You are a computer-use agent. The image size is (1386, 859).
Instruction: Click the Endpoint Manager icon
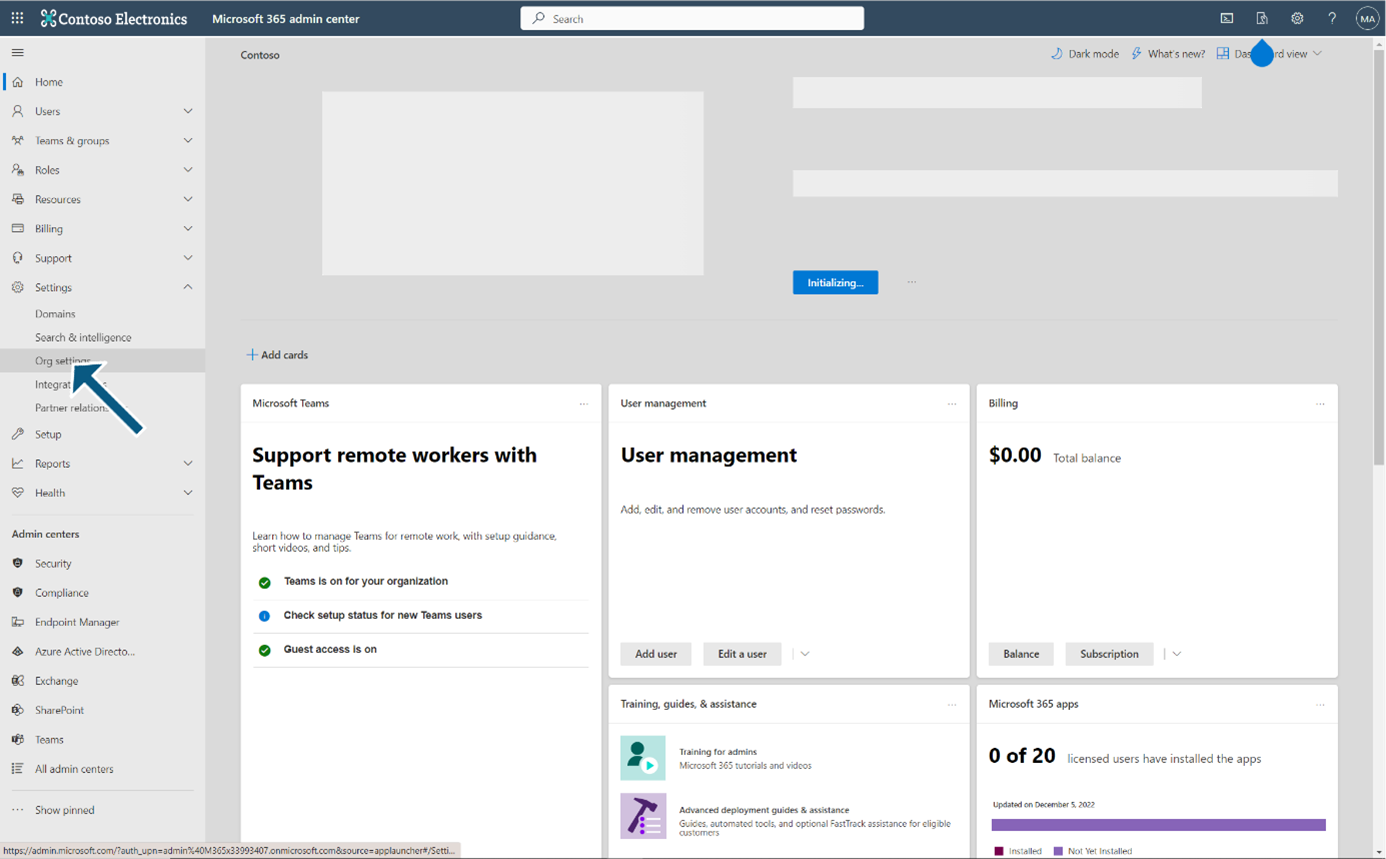[x=17, y=622]
